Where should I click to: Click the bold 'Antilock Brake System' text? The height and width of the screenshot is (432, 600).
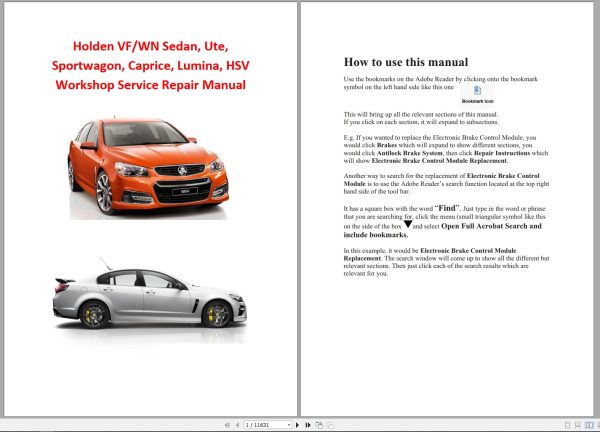409,153
